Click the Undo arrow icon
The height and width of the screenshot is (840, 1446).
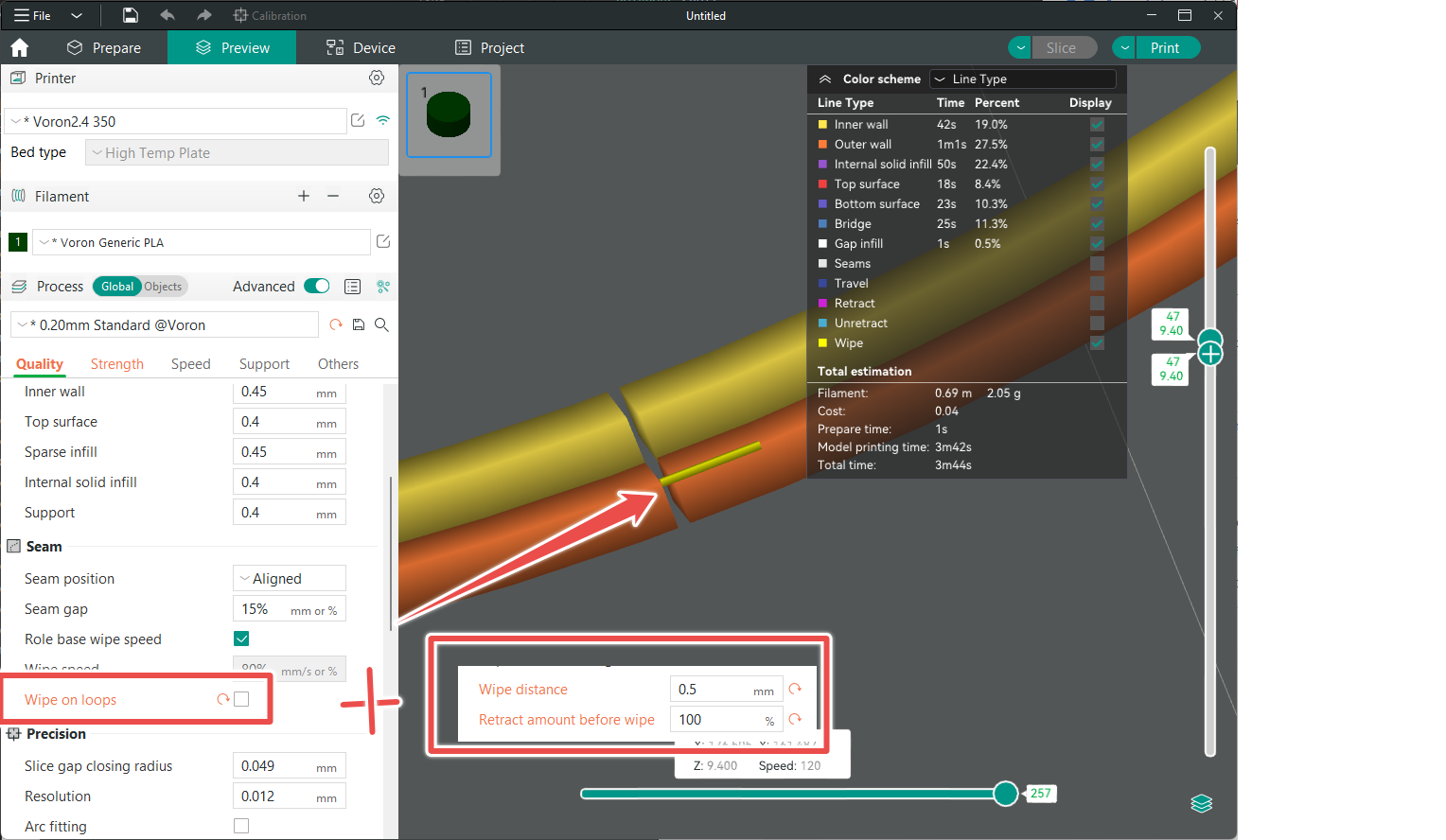(167, 15)
